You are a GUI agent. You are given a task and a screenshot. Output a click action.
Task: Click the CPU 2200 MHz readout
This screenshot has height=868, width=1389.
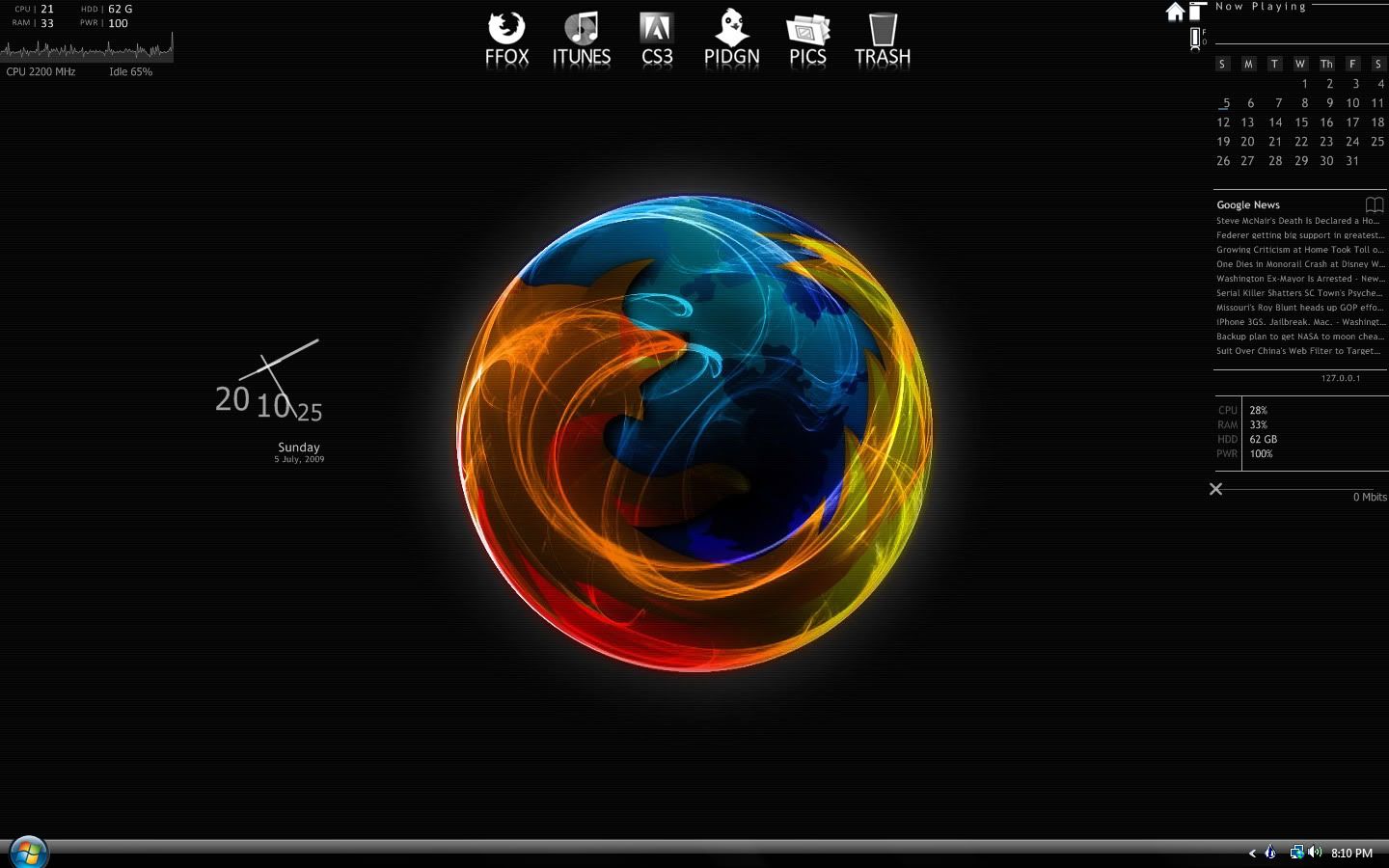[x=41, y=71]
